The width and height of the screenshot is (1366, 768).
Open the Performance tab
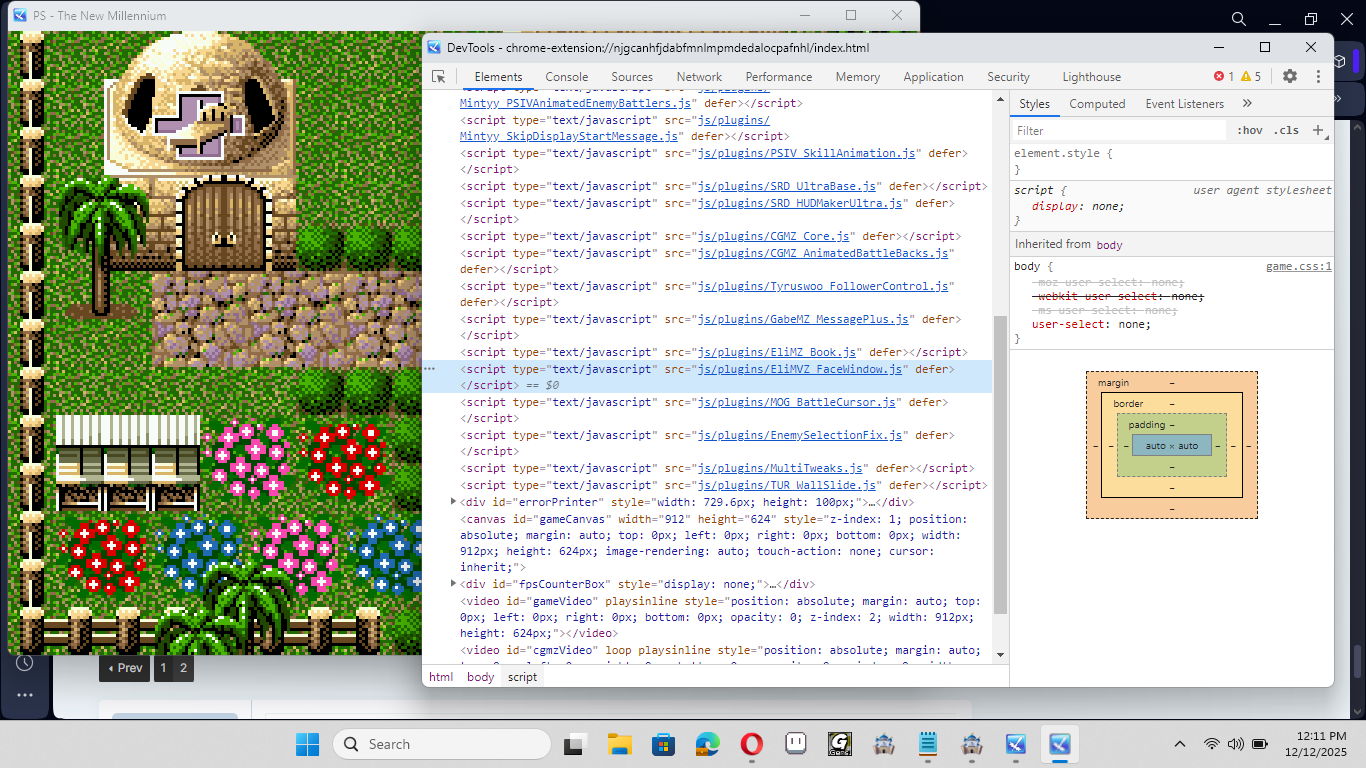pos(779,77)
